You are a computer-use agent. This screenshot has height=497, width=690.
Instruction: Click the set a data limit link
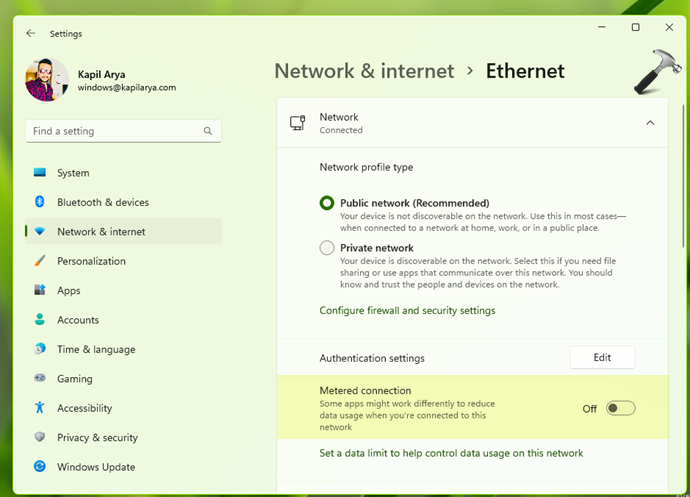[451, 453]
